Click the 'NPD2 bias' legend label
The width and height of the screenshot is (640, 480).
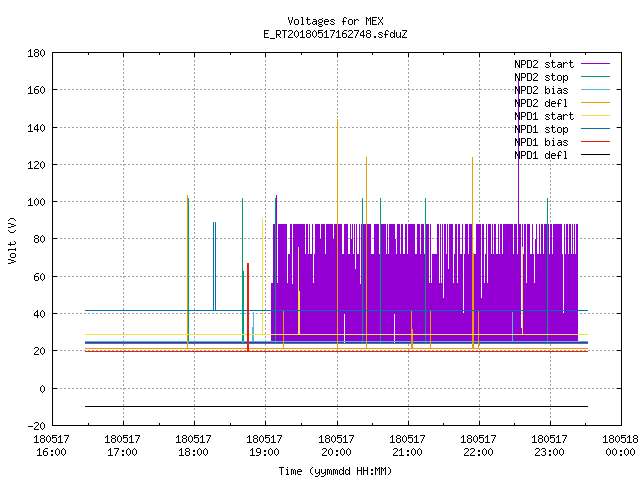pos(541,90)
